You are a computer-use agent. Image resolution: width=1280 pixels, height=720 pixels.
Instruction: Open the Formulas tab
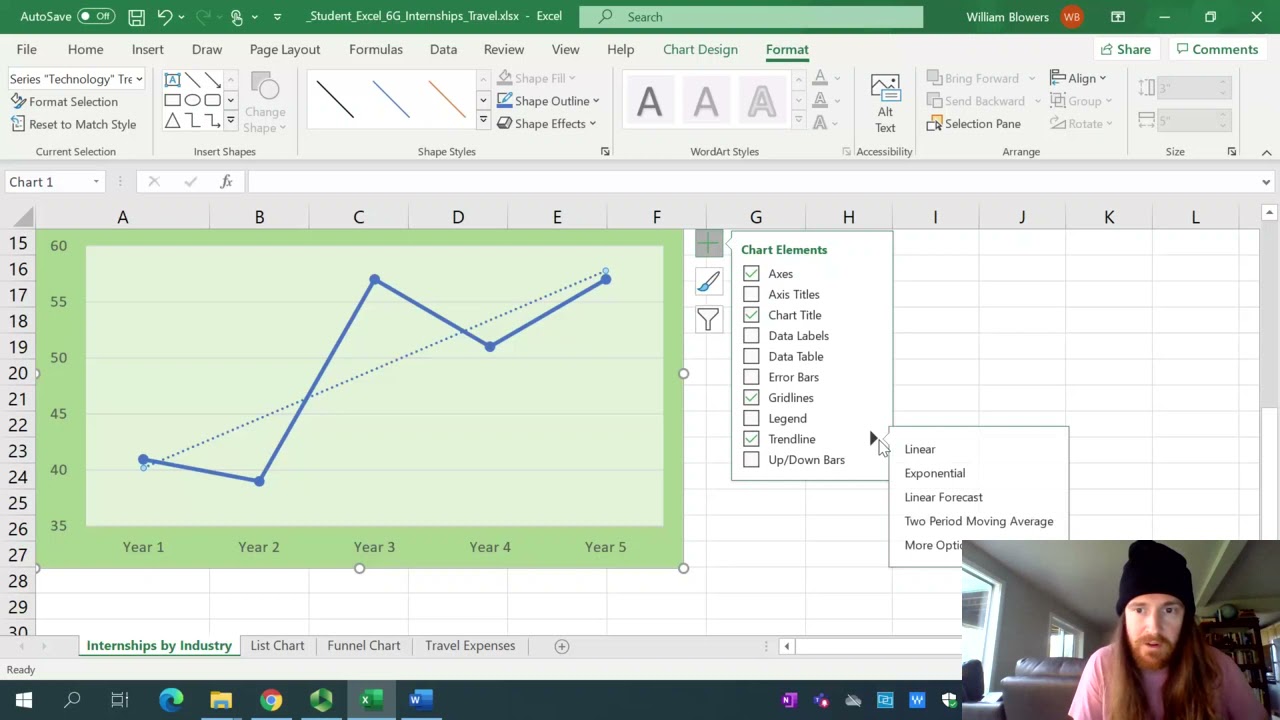pos(376,49)
